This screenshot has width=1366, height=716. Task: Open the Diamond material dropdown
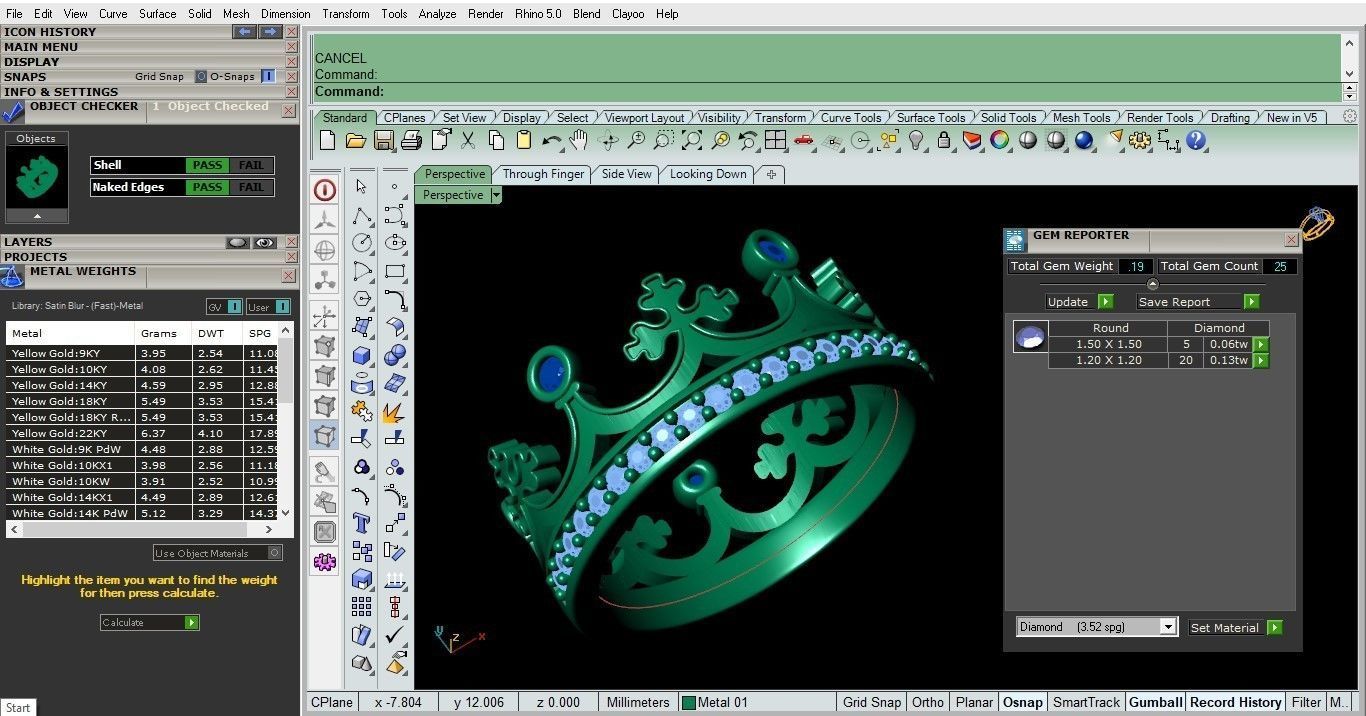tap(1167, 627)
